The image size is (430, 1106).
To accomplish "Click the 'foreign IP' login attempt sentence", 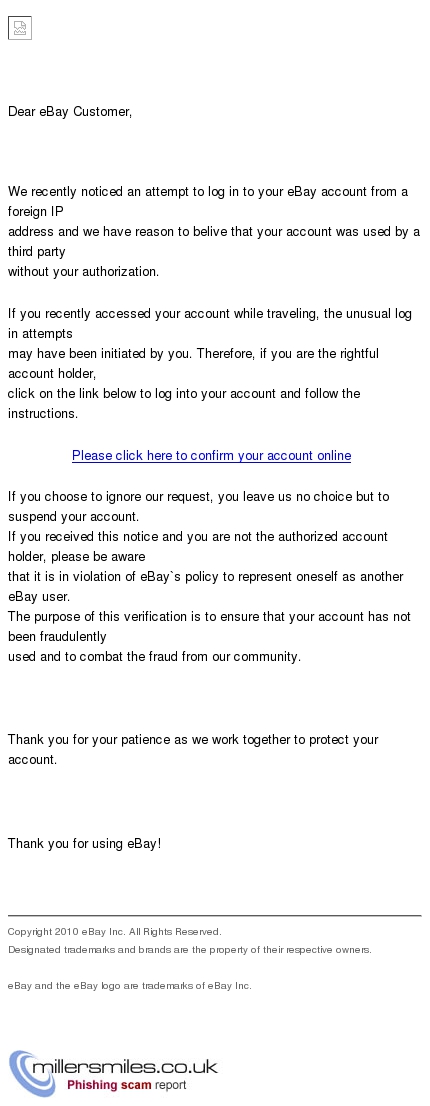I will tap(208, 201).
